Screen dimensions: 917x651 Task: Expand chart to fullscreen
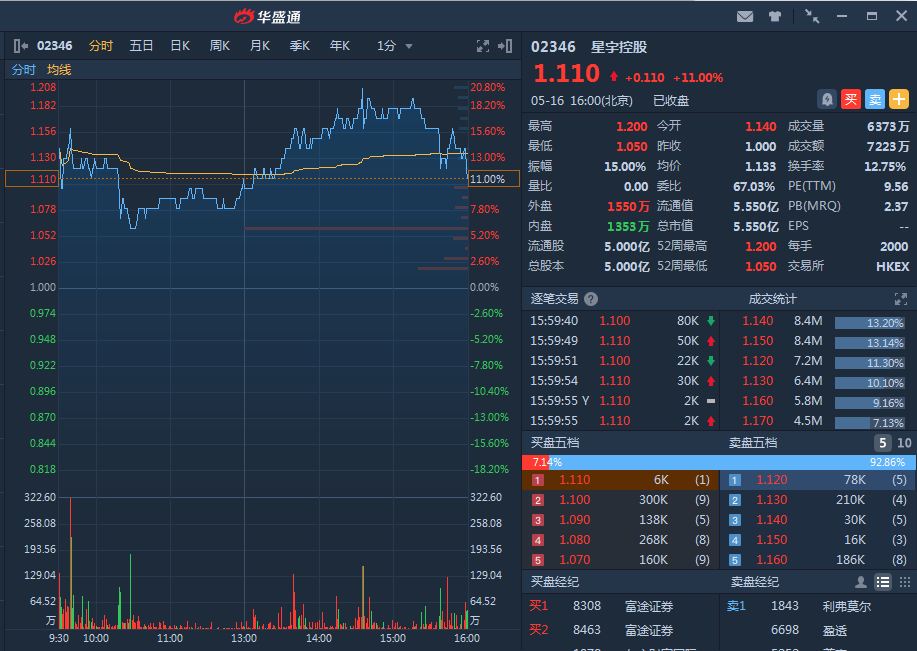pos(483,46)
